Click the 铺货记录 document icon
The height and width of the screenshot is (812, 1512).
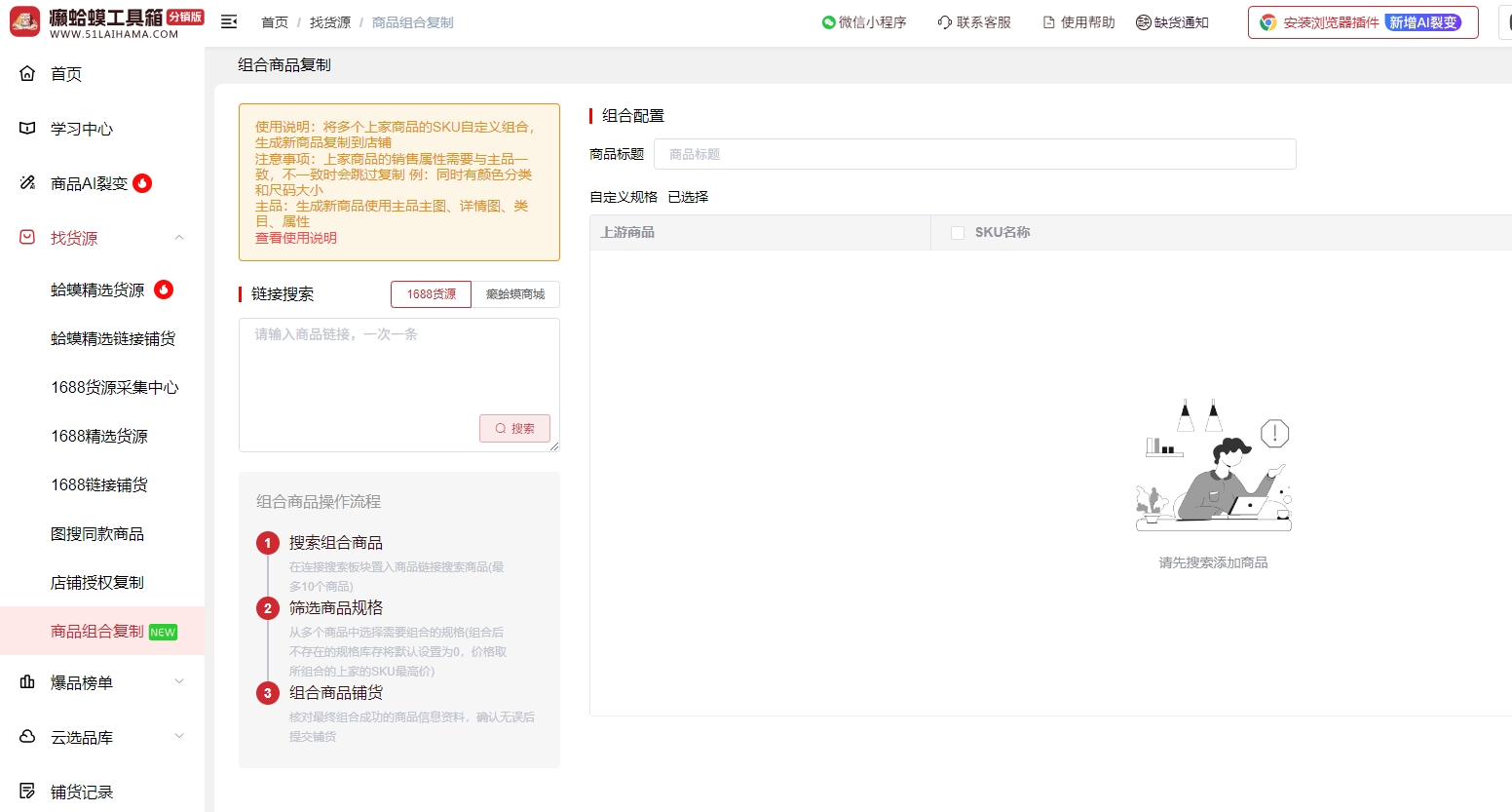[27, 791]
